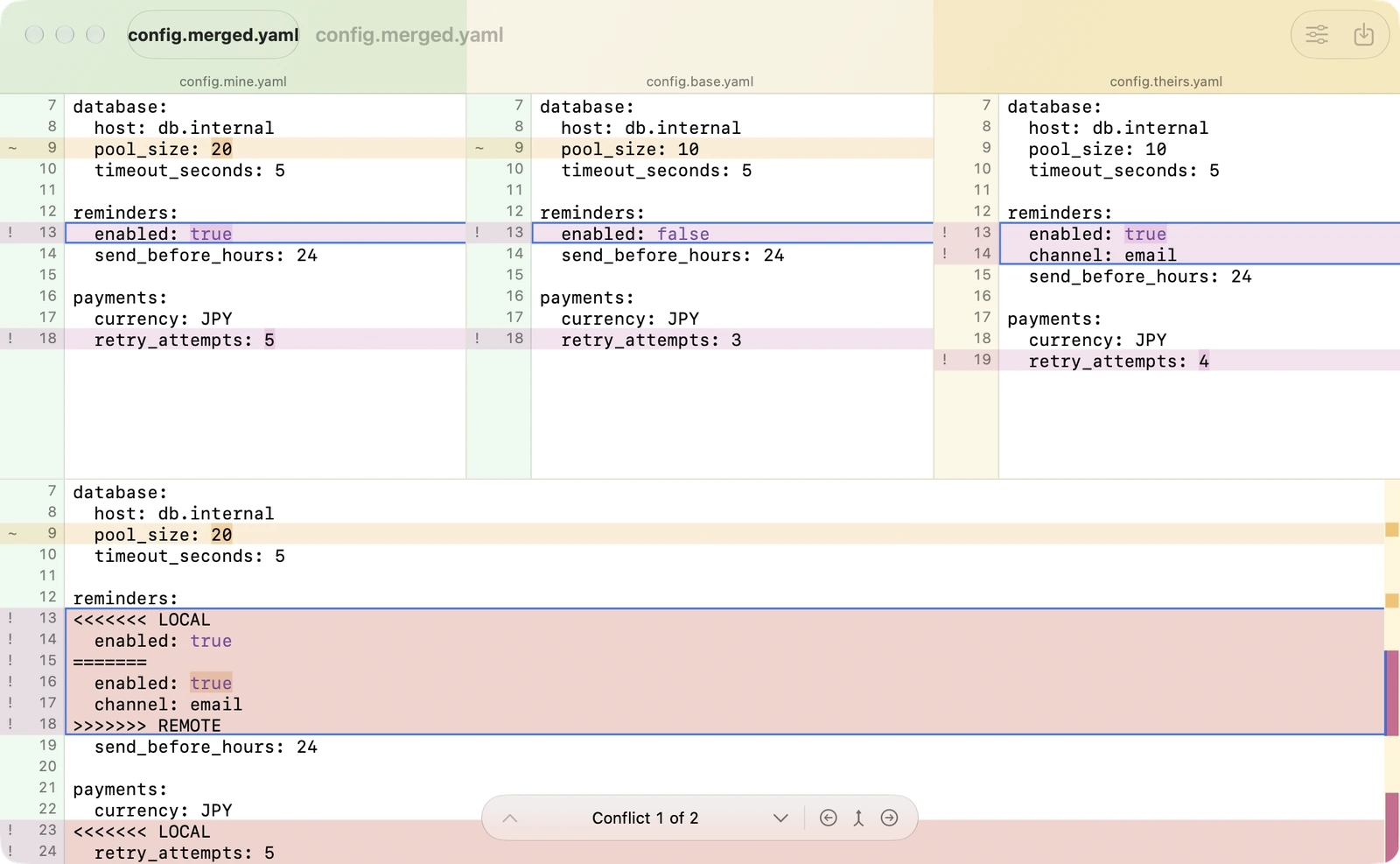Click the Conflict 1 of 2 label
Image resolution: width=1400 pixels, height=864 pixels.
pos(646,818)
